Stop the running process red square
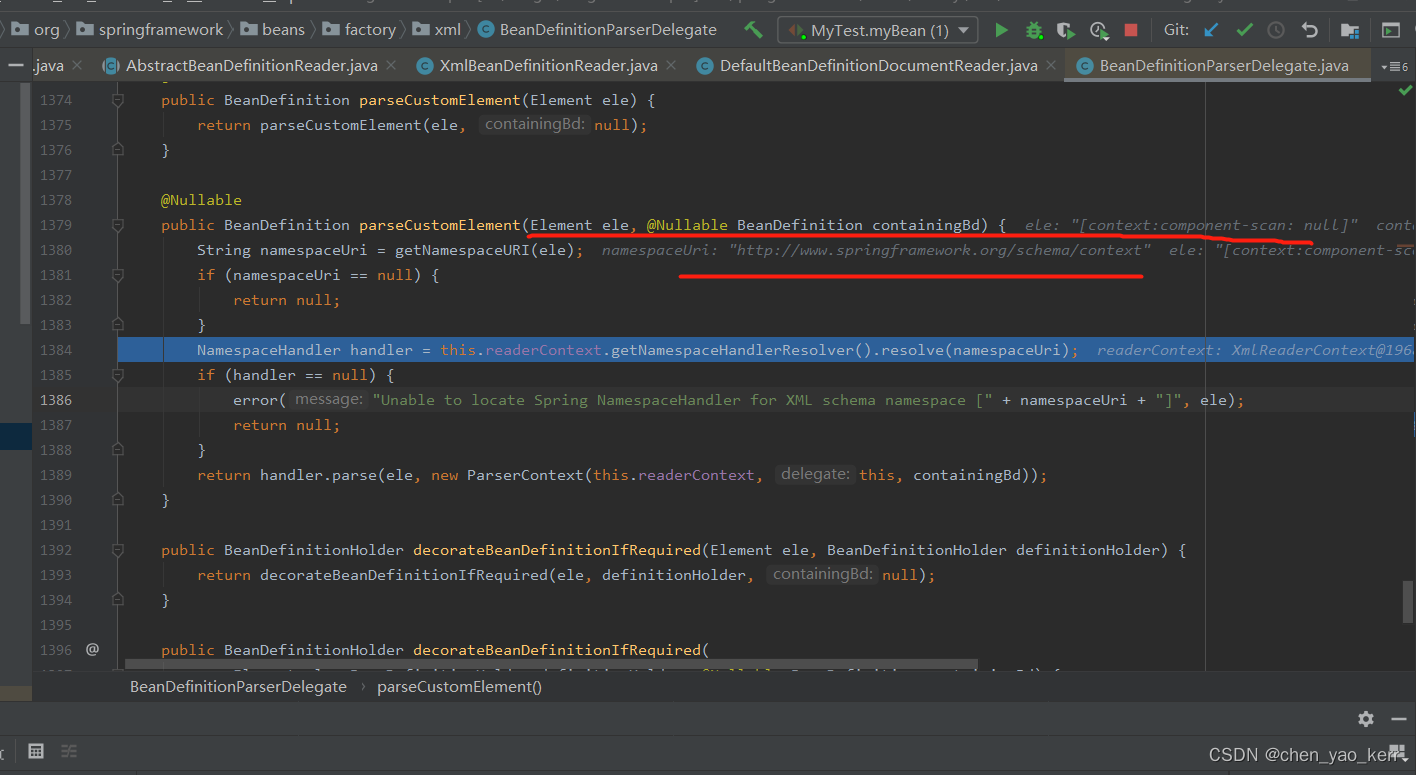Image resolution: width=1416 pixels, height=775 pixels. (x=1131, y=30)
